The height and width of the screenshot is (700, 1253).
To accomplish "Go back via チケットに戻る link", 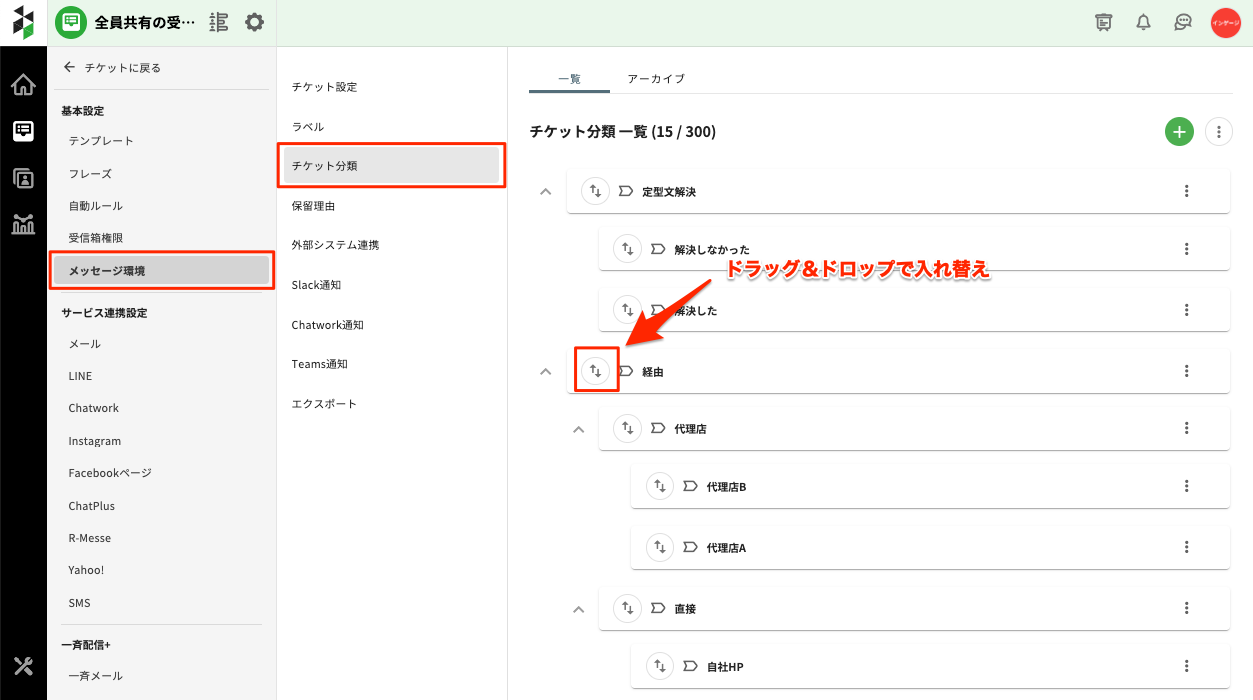I will pyautogui.click(x=113, y=68).
